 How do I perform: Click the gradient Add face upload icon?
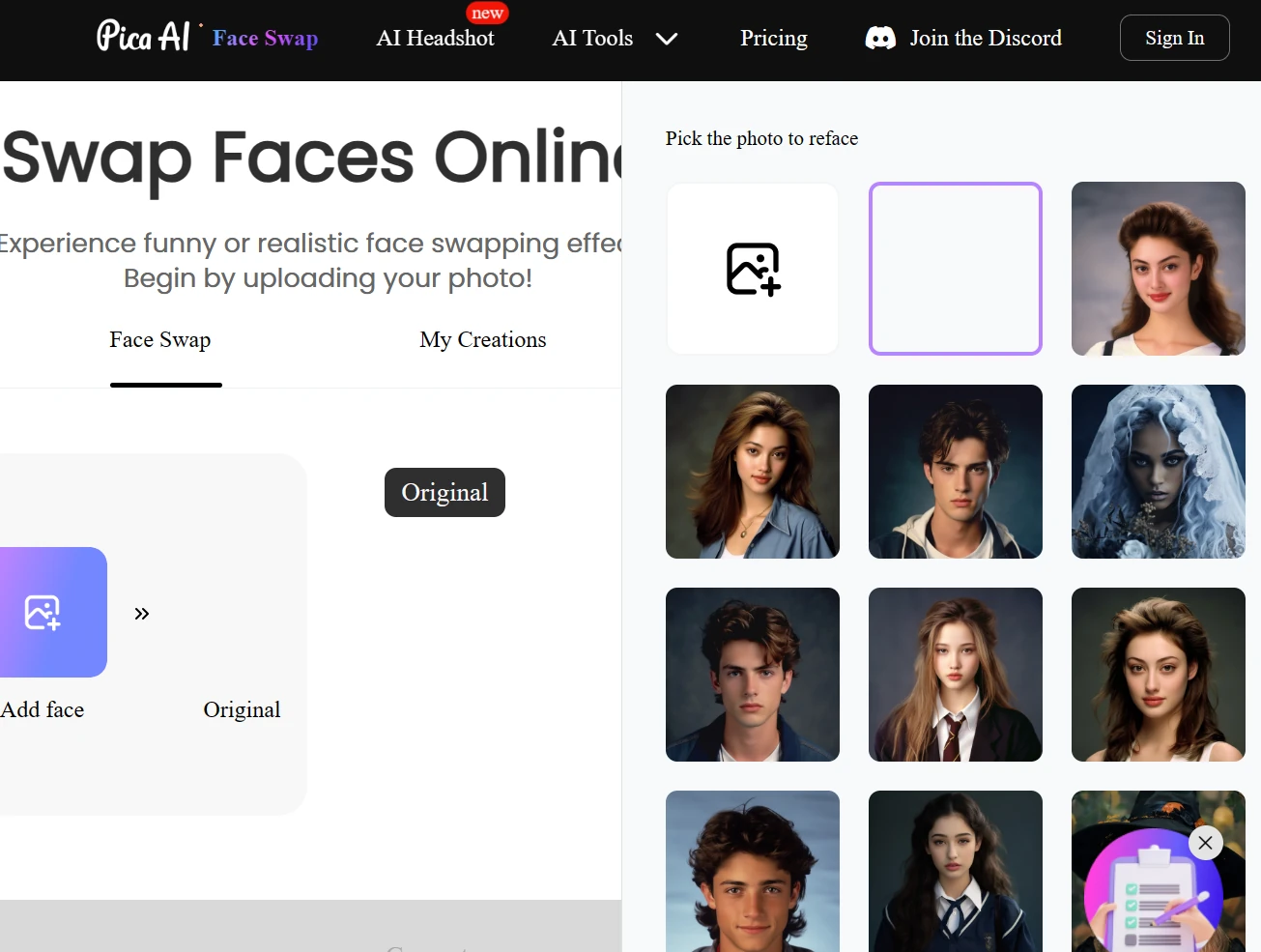[43, 612]
